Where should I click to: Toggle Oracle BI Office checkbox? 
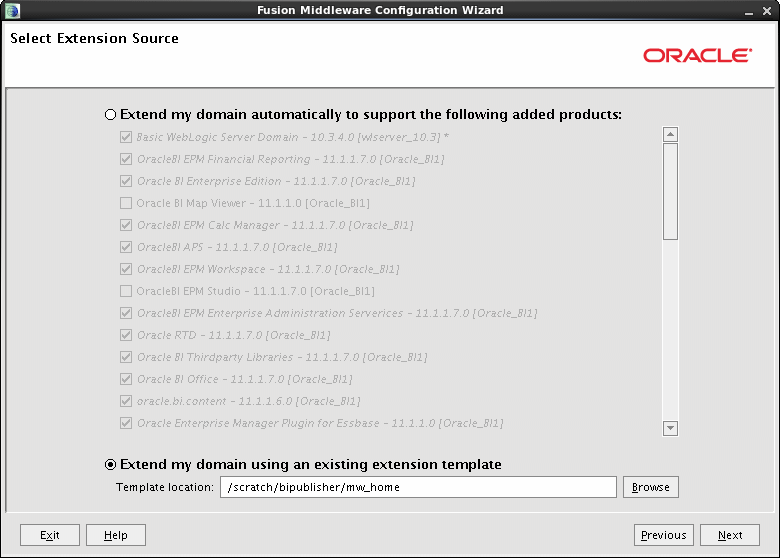126,379
